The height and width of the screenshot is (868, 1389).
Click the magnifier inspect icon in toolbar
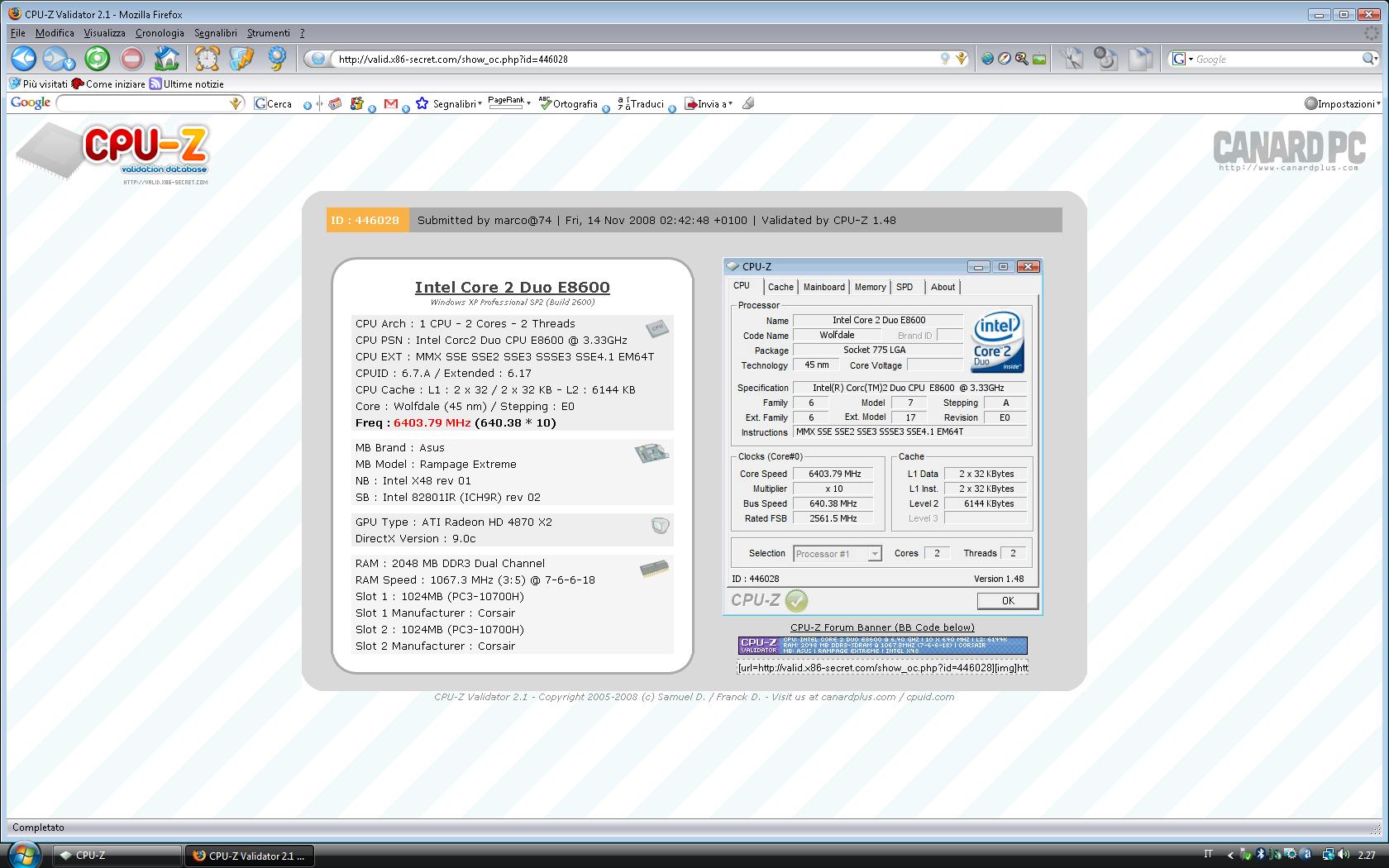pos(1022,59)
